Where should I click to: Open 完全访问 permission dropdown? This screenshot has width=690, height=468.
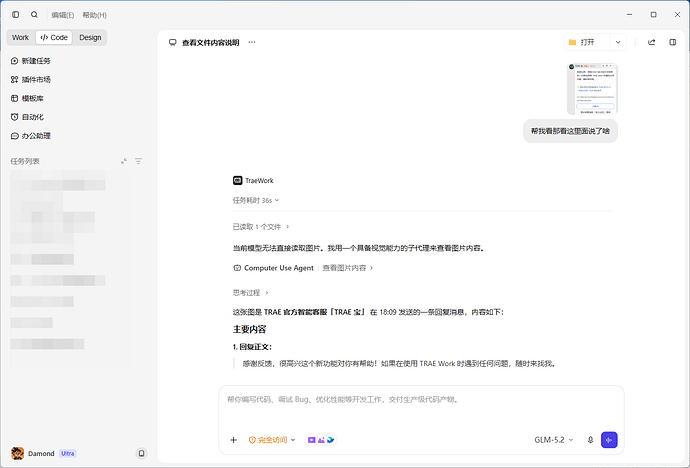[272, 440]
